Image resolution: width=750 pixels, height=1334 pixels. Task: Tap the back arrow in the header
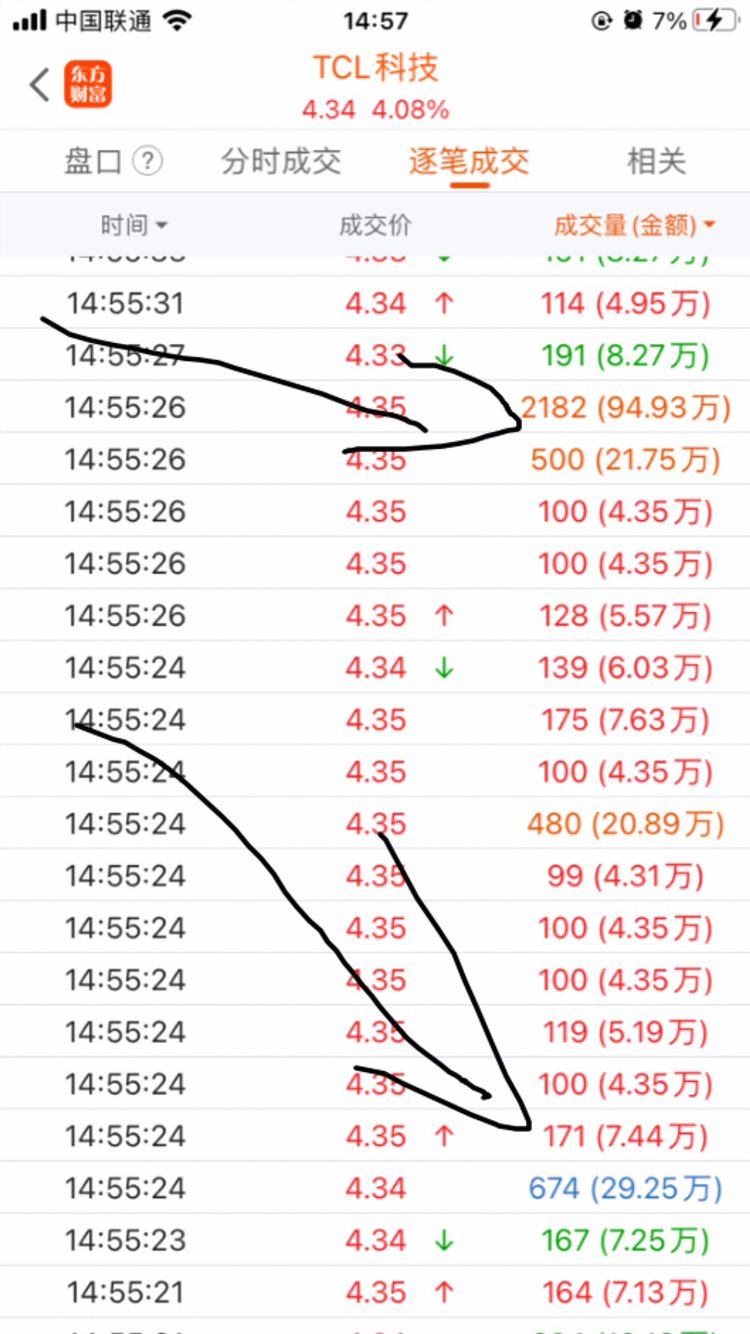tap(40, 85)
